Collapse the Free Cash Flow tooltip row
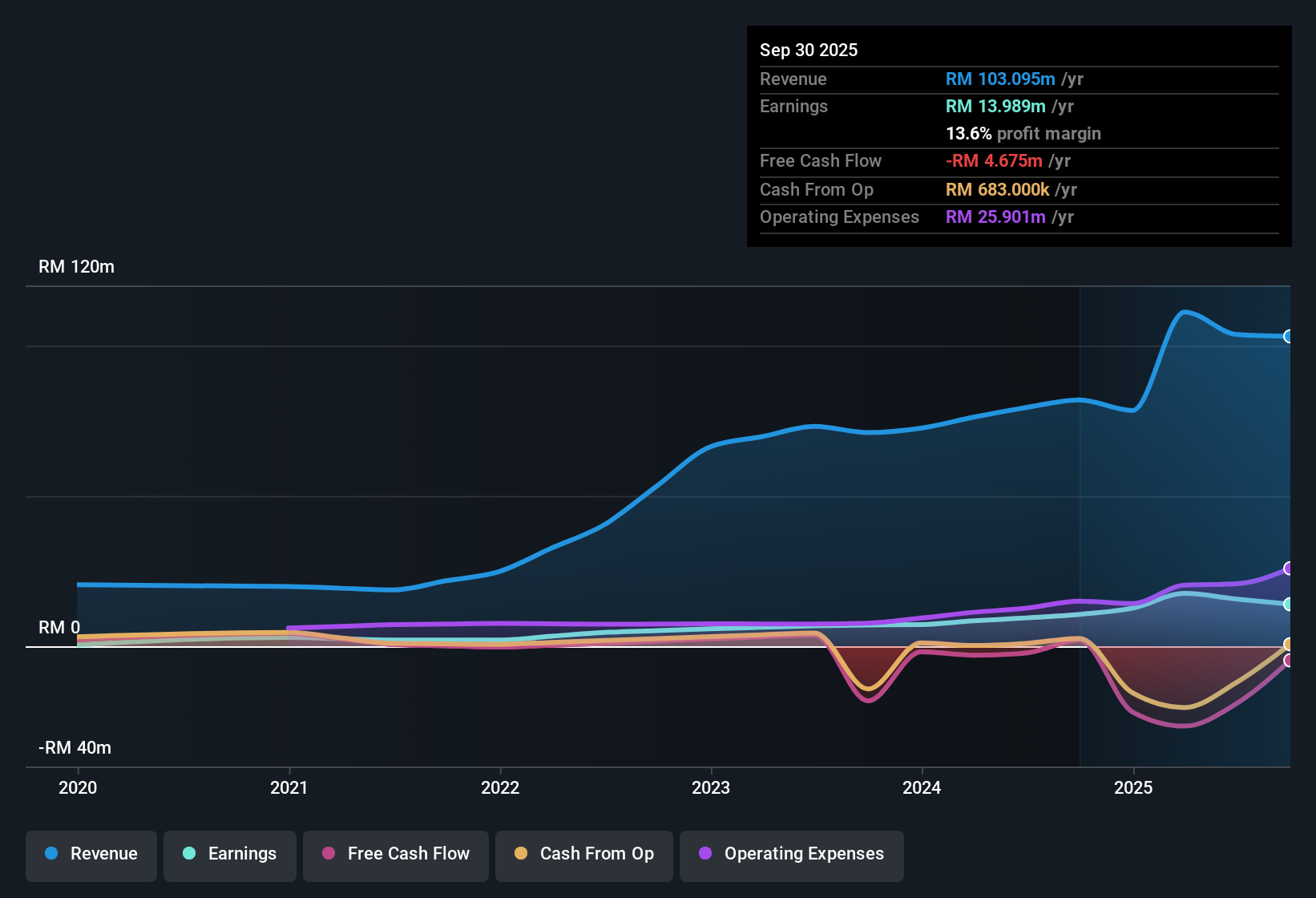This screenshot has width=1316, height=898. [x=821, y=161]
